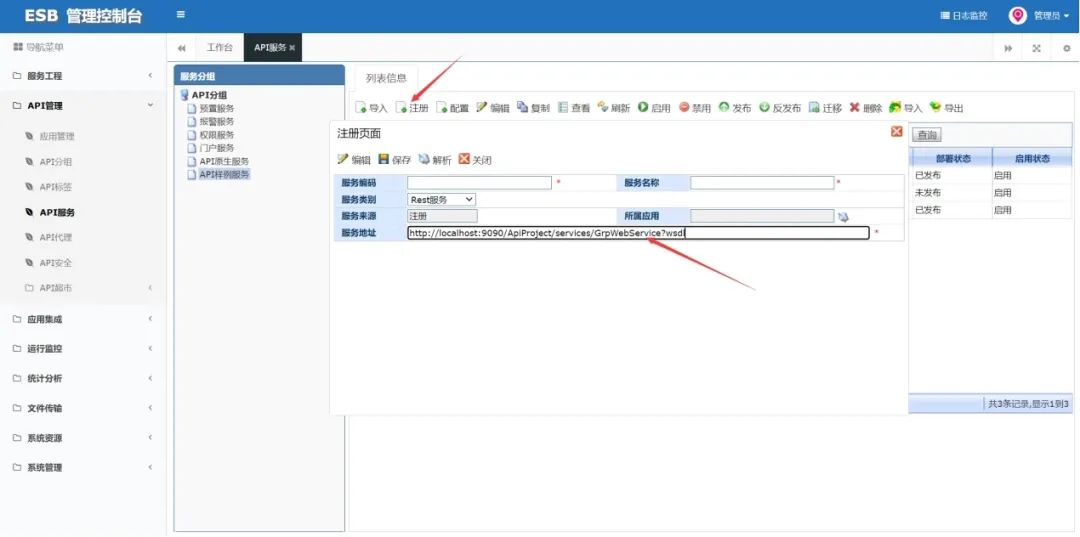Open API分组 in the left sidebar menu
This screenshot has height=537, width=1080.
pyautogui.click(x=55, y=162)
